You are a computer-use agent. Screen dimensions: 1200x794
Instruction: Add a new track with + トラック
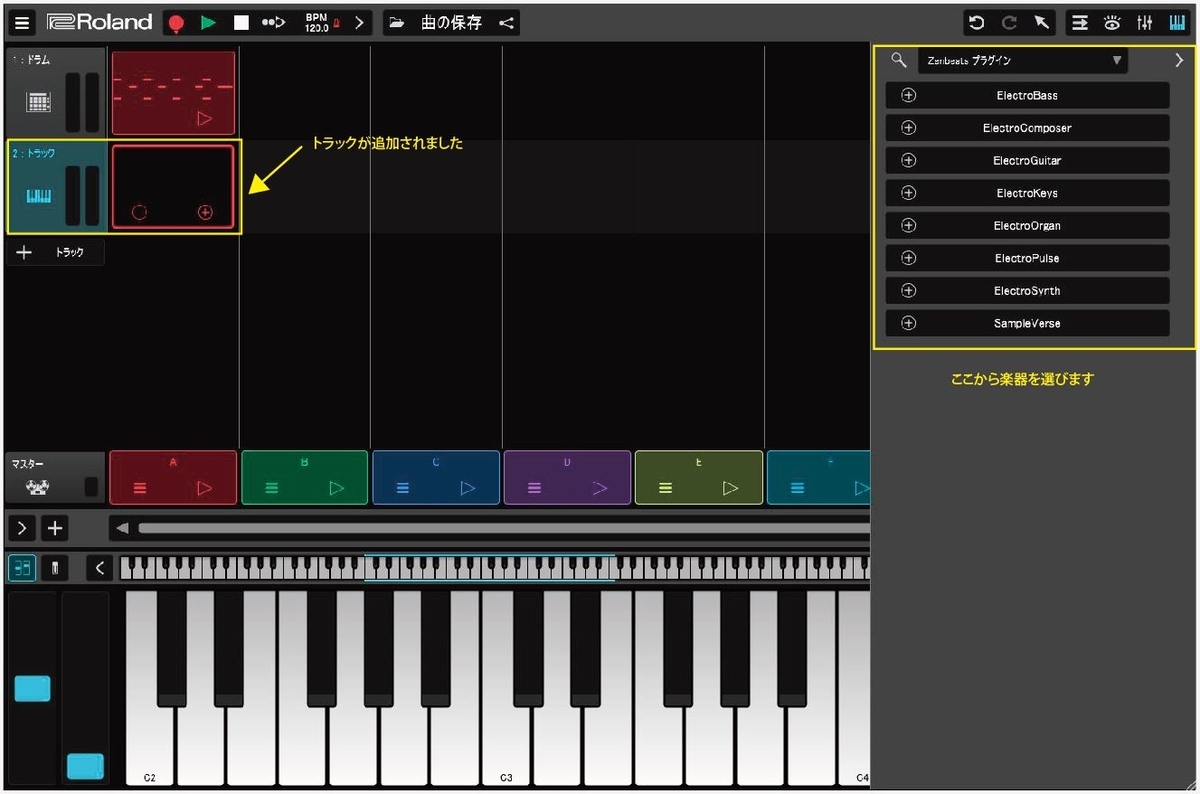click(56, 253)
